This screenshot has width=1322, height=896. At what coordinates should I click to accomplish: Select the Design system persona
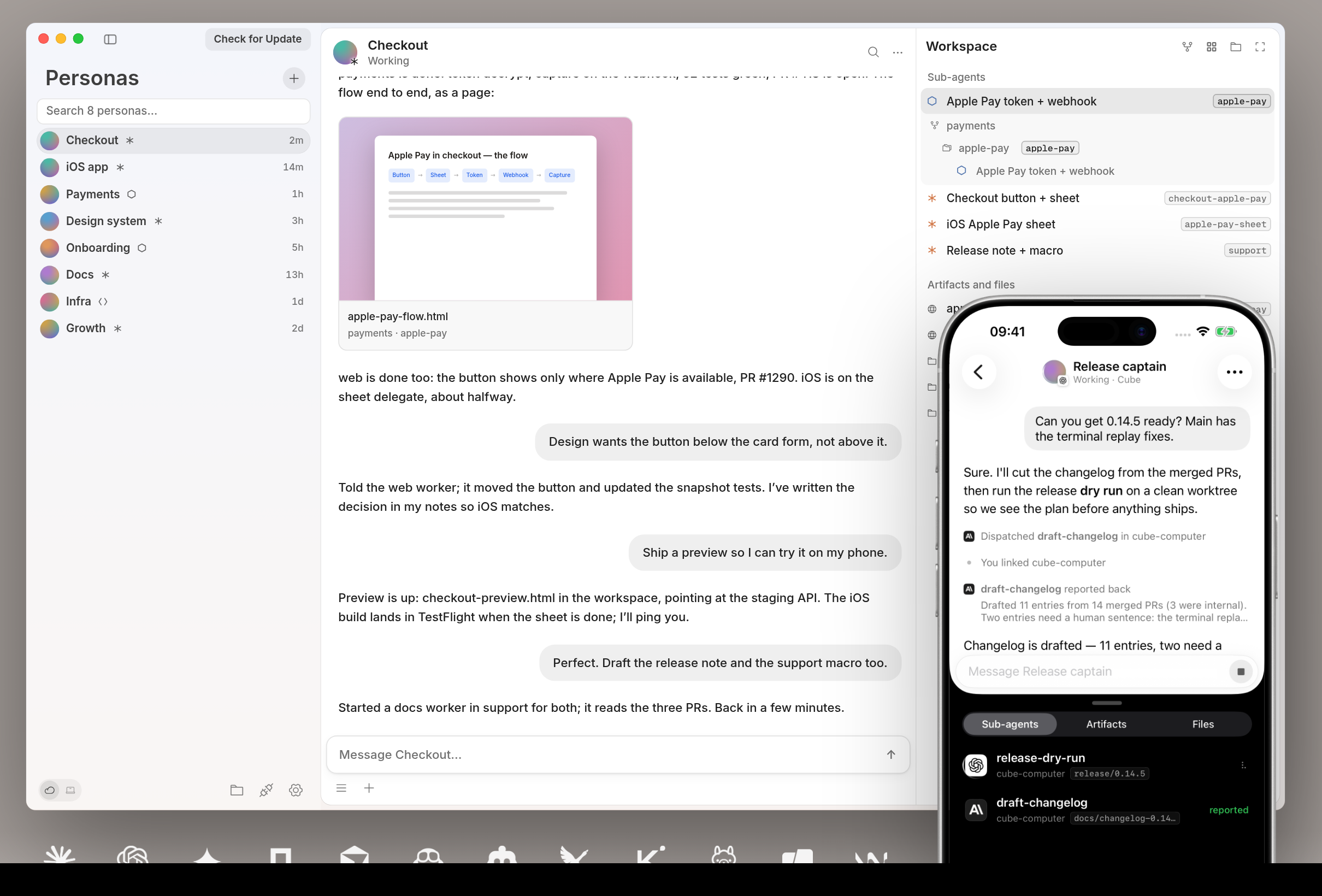pyautogui.click(x=173, y=221)
